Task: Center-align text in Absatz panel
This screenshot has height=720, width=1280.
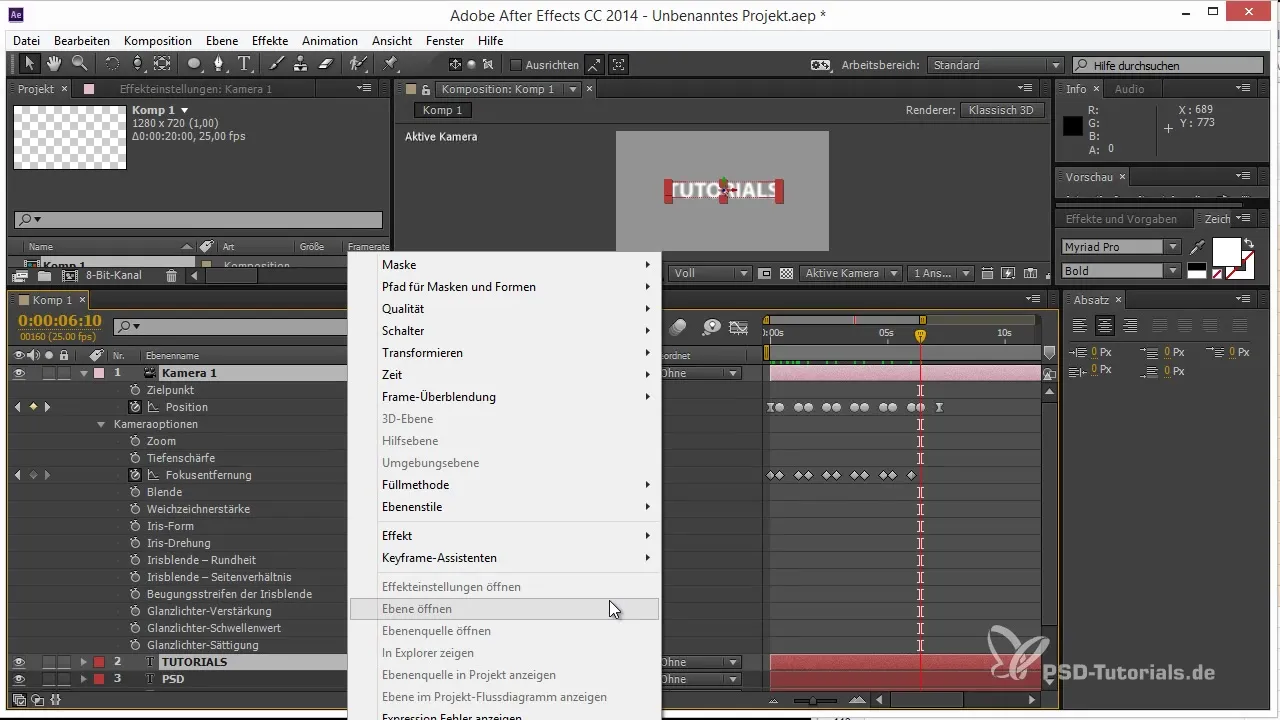Action: pyautogui.click(x=1104, y=326)
